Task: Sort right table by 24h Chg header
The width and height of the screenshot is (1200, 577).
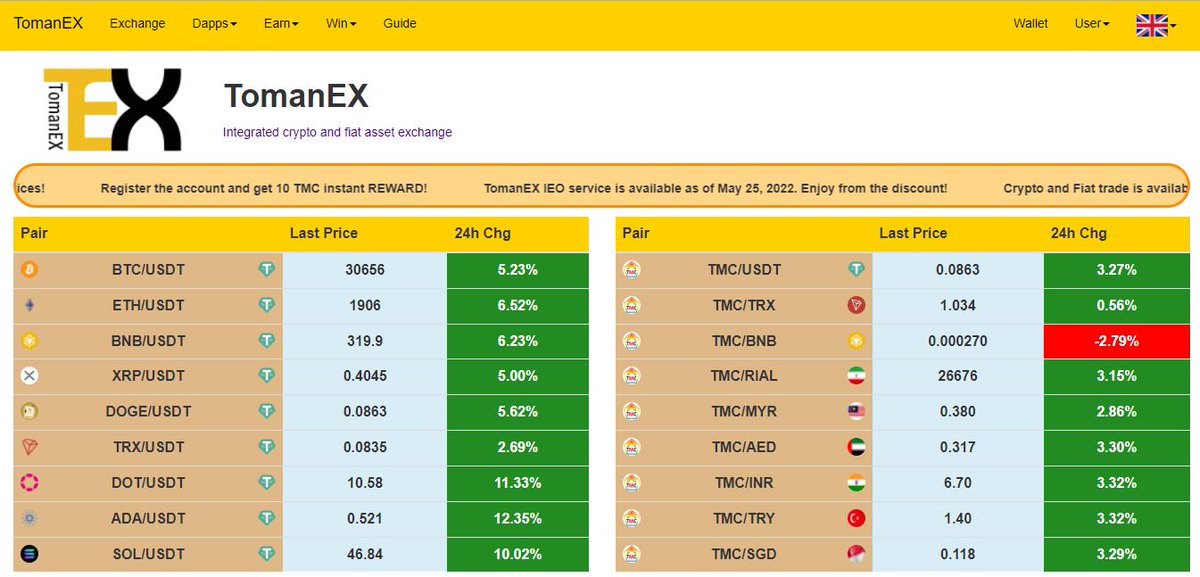Action: point(1079,233)
